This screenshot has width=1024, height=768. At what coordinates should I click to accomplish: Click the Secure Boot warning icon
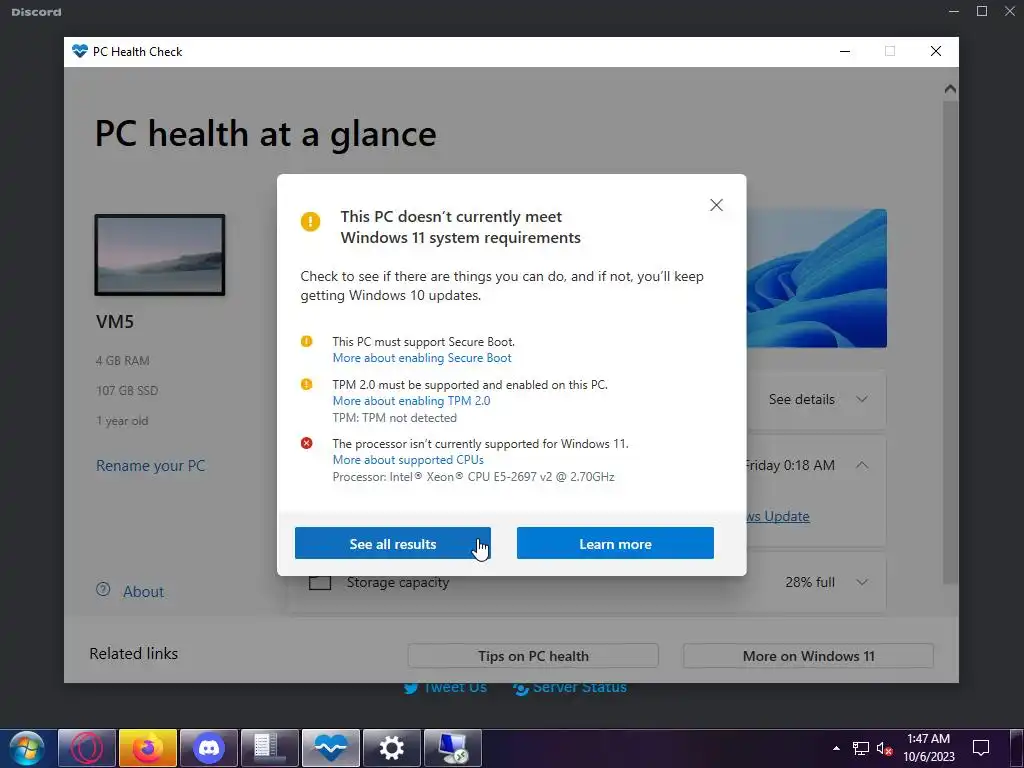point(306,342)
